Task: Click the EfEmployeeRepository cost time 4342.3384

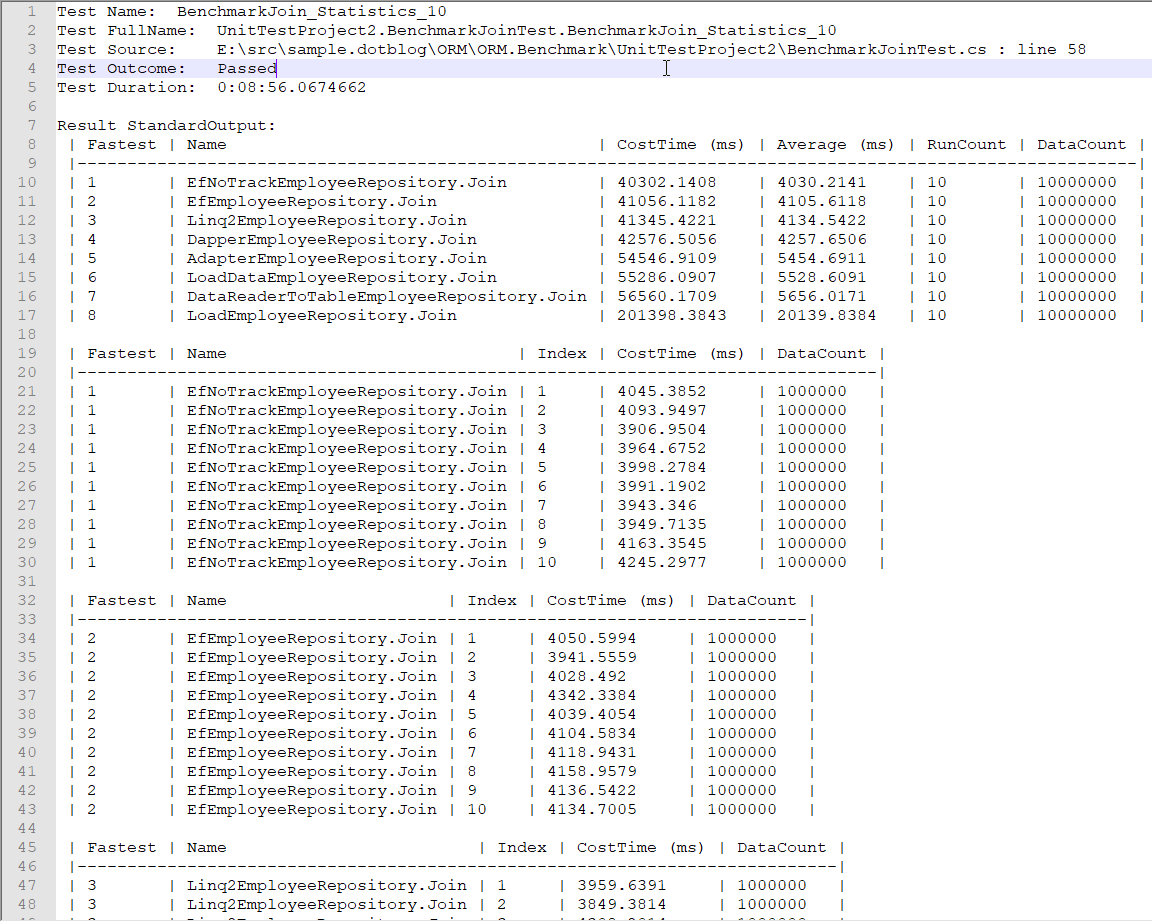Action: pyautogui.click(x=591, y=695)
